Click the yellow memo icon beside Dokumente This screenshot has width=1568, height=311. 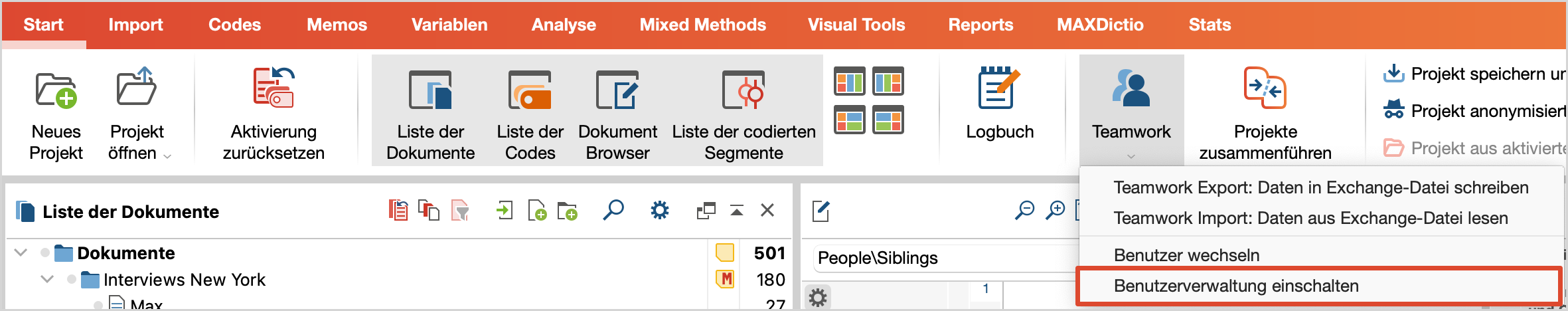[x=725, y=253]
